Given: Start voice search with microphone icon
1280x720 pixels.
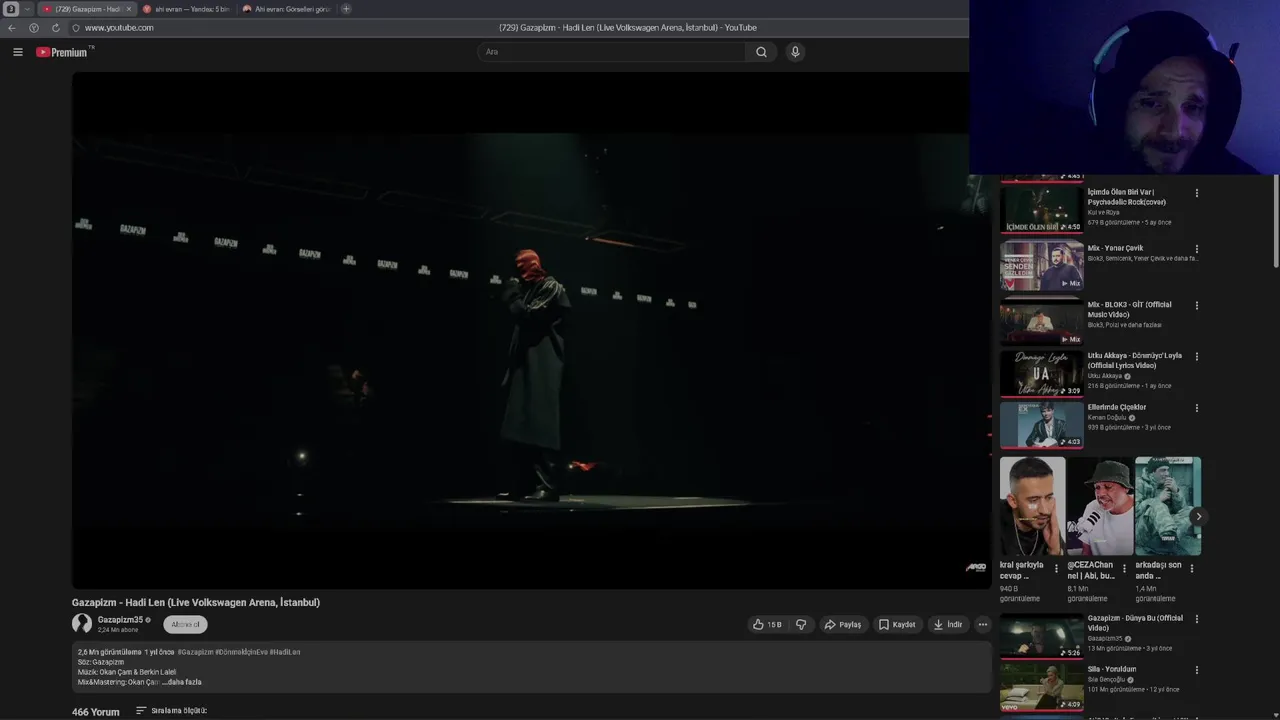Looking at the screenshot, I should click(795, 52).
